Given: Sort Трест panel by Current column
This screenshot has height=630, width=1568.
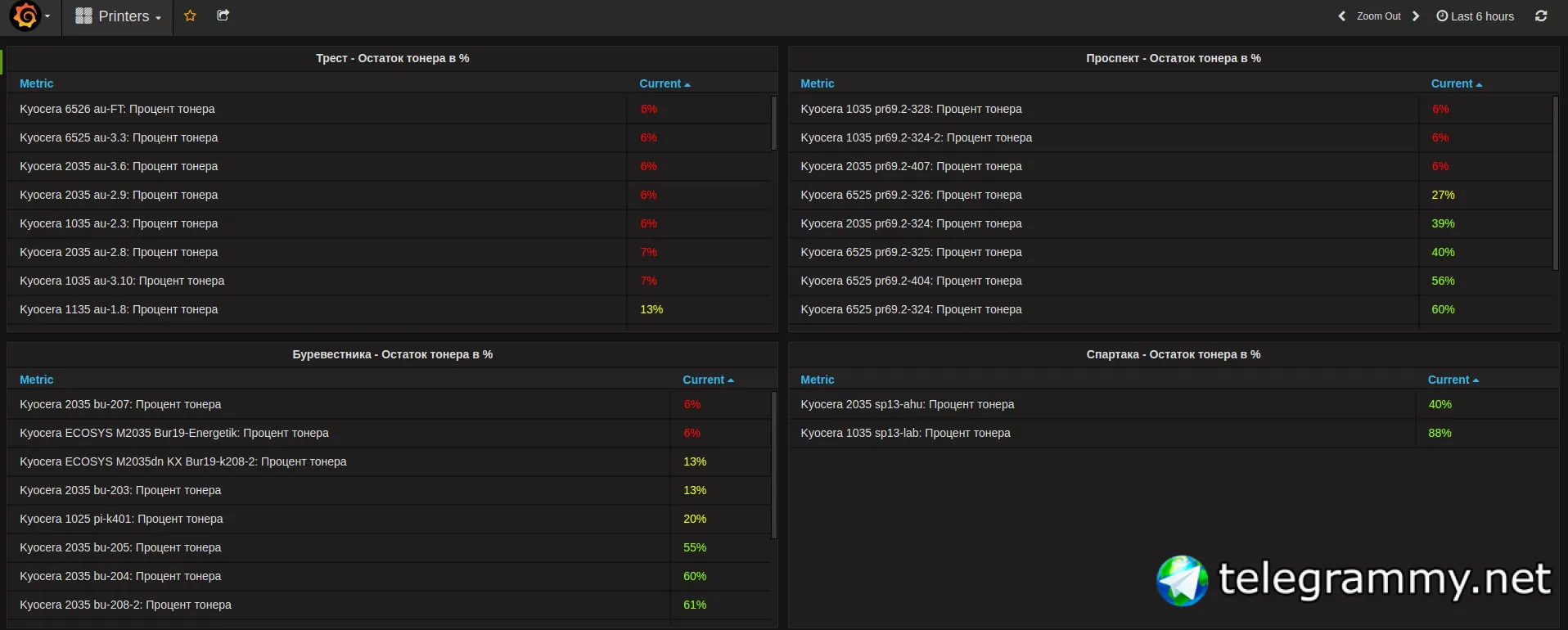Looking at the screenshot, I should click(x=664, y=83).
